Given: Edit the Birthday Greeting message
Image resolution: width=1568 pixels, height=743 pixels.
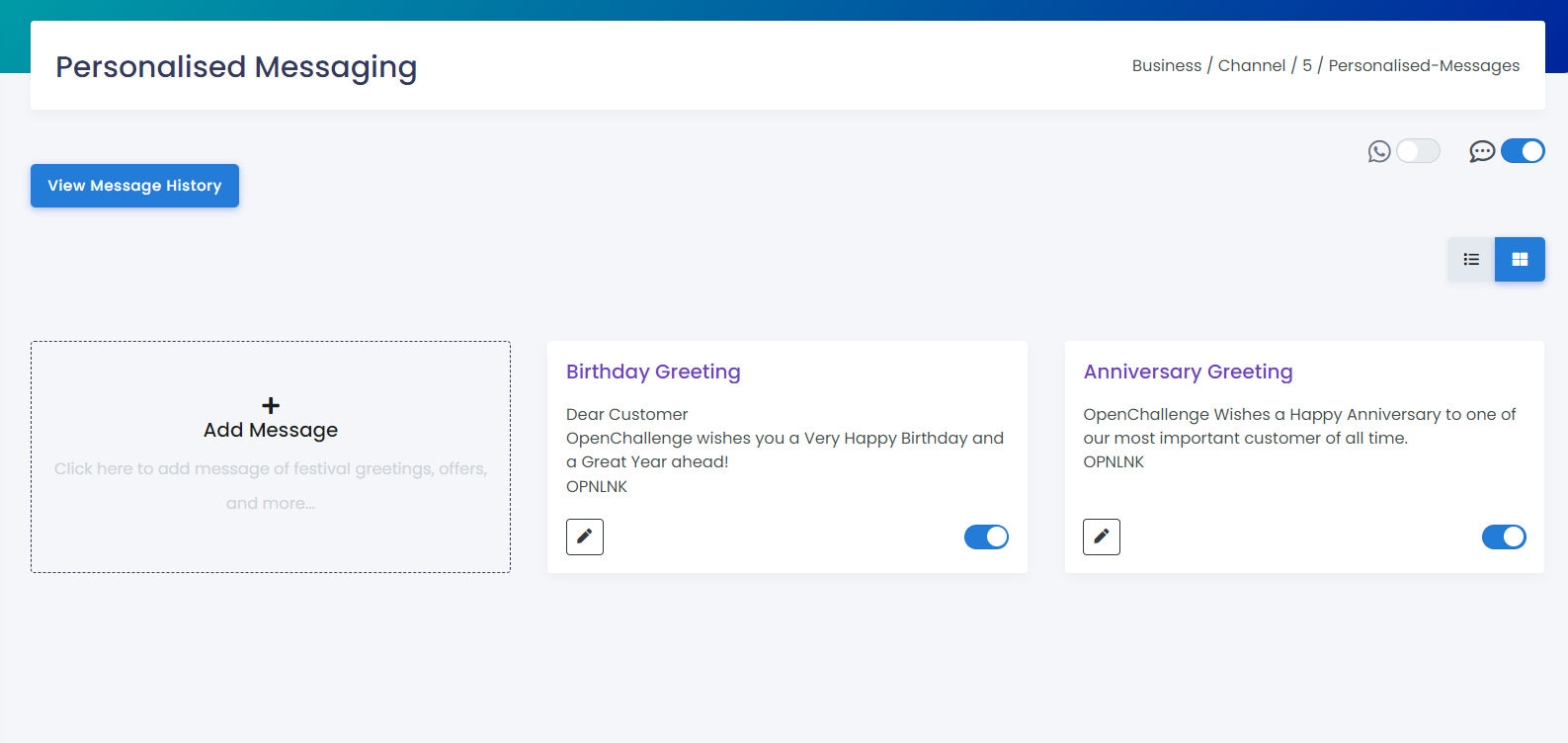Looking at the screenshot, I should [585, 537].
